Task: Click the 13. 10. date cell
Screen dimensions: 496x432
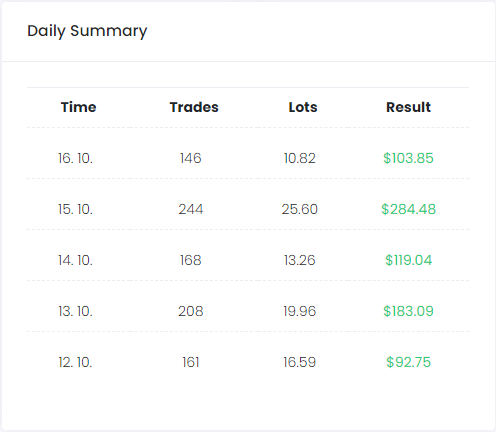Action: [x=75, y=311]
